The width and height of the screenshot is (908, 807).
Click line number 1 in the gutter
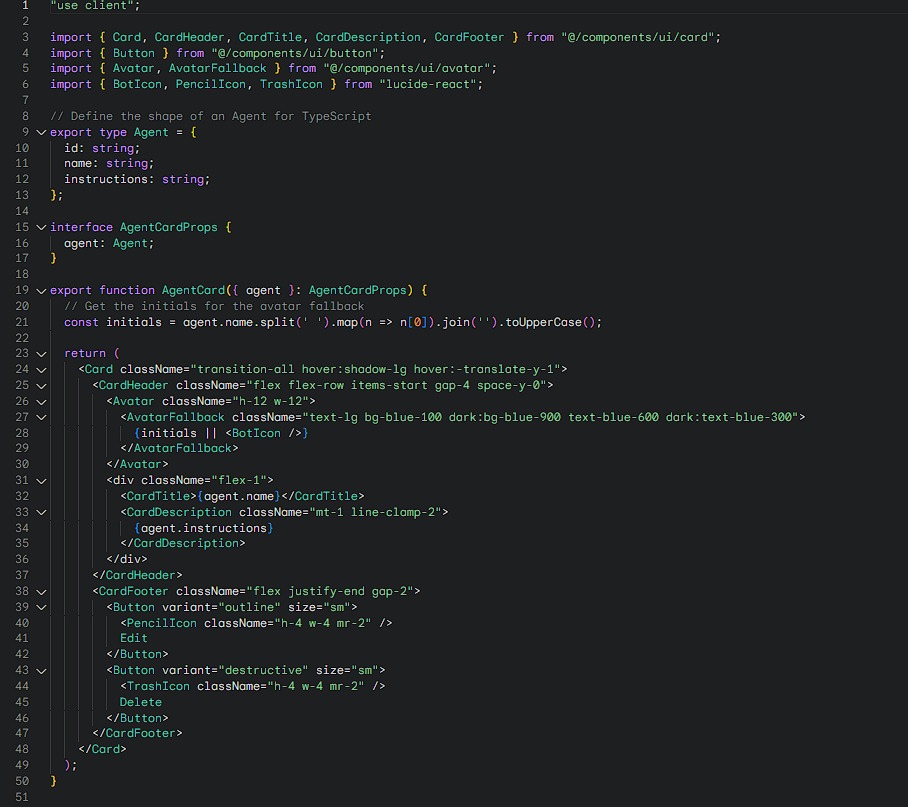pos(25,5)
